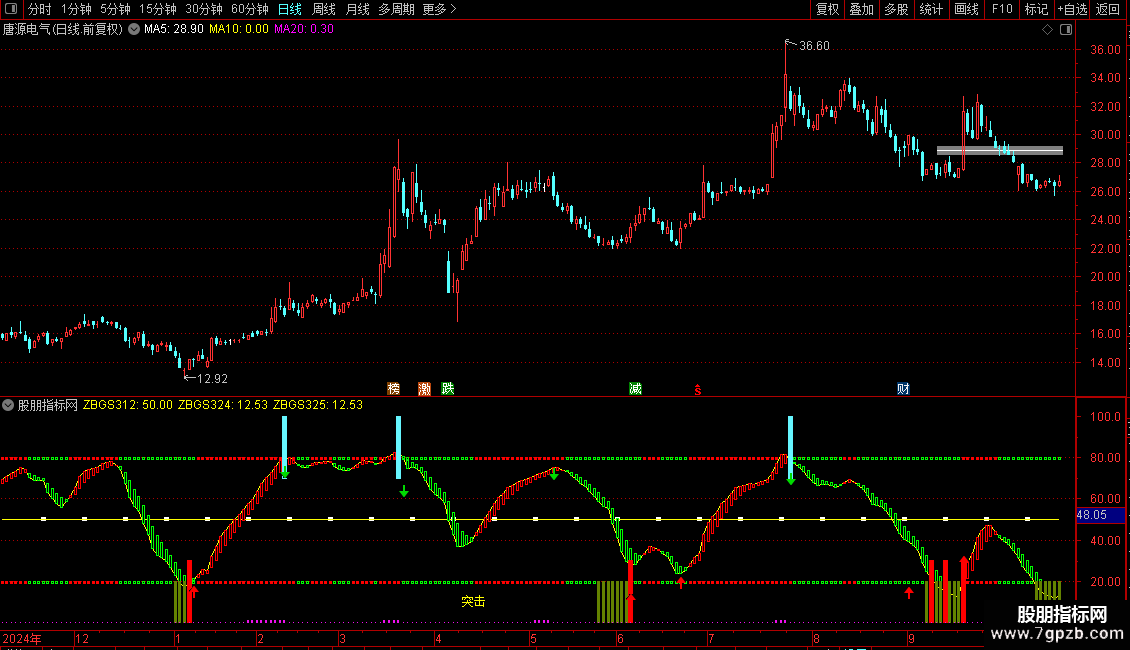
Task: Toggle the right panel icon above chart
Action: [x=1066, y=30]
